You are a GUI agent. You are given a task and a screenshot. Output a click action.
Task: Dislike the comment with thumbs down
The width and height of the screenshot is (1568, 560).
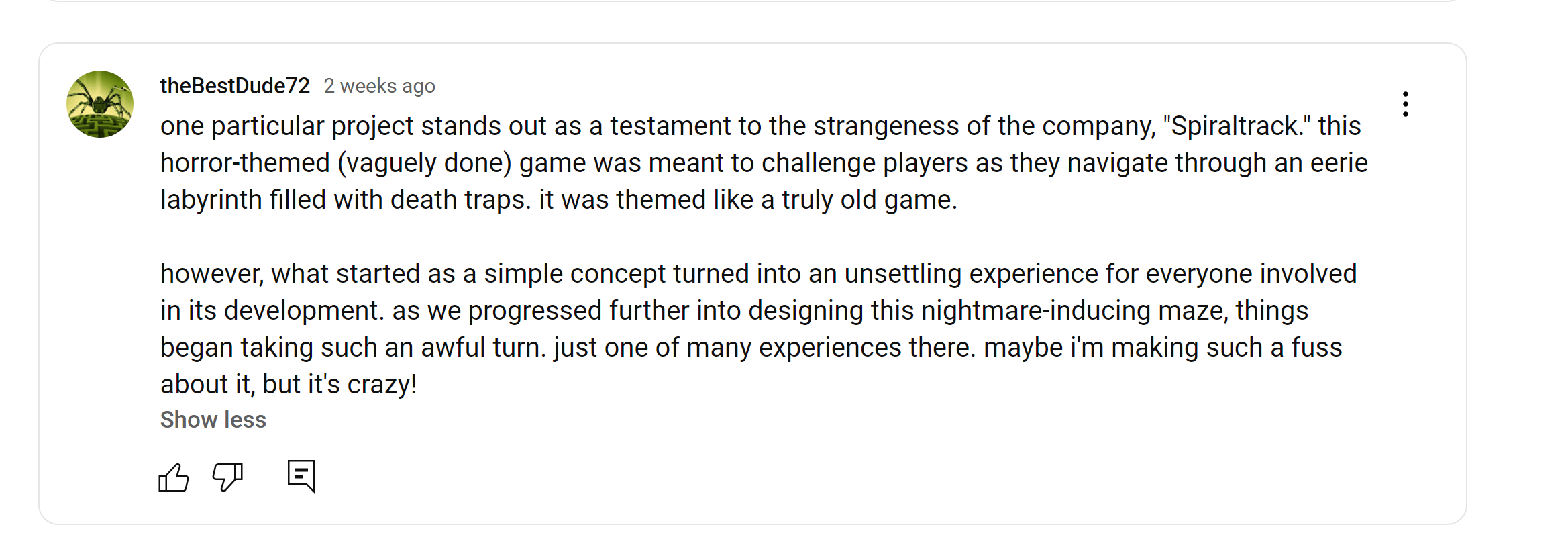point(227,477)
